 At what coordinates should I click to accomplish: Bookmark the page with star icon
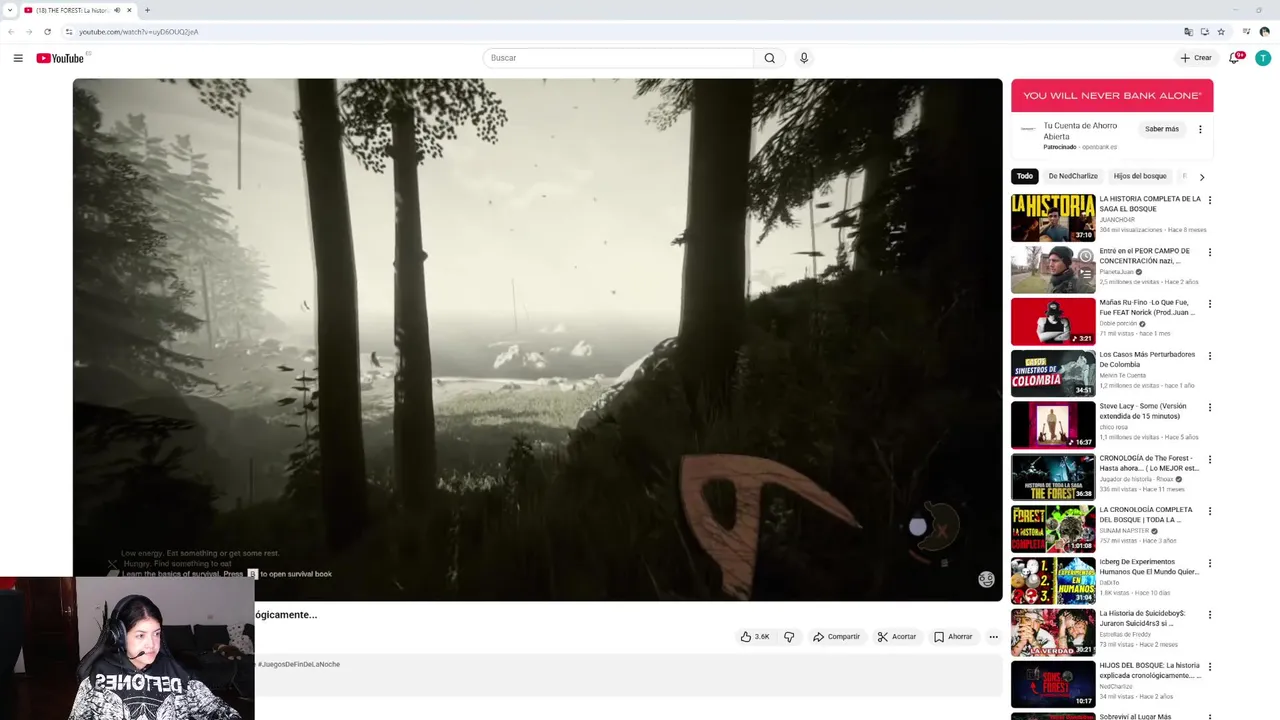(1221, 32)
